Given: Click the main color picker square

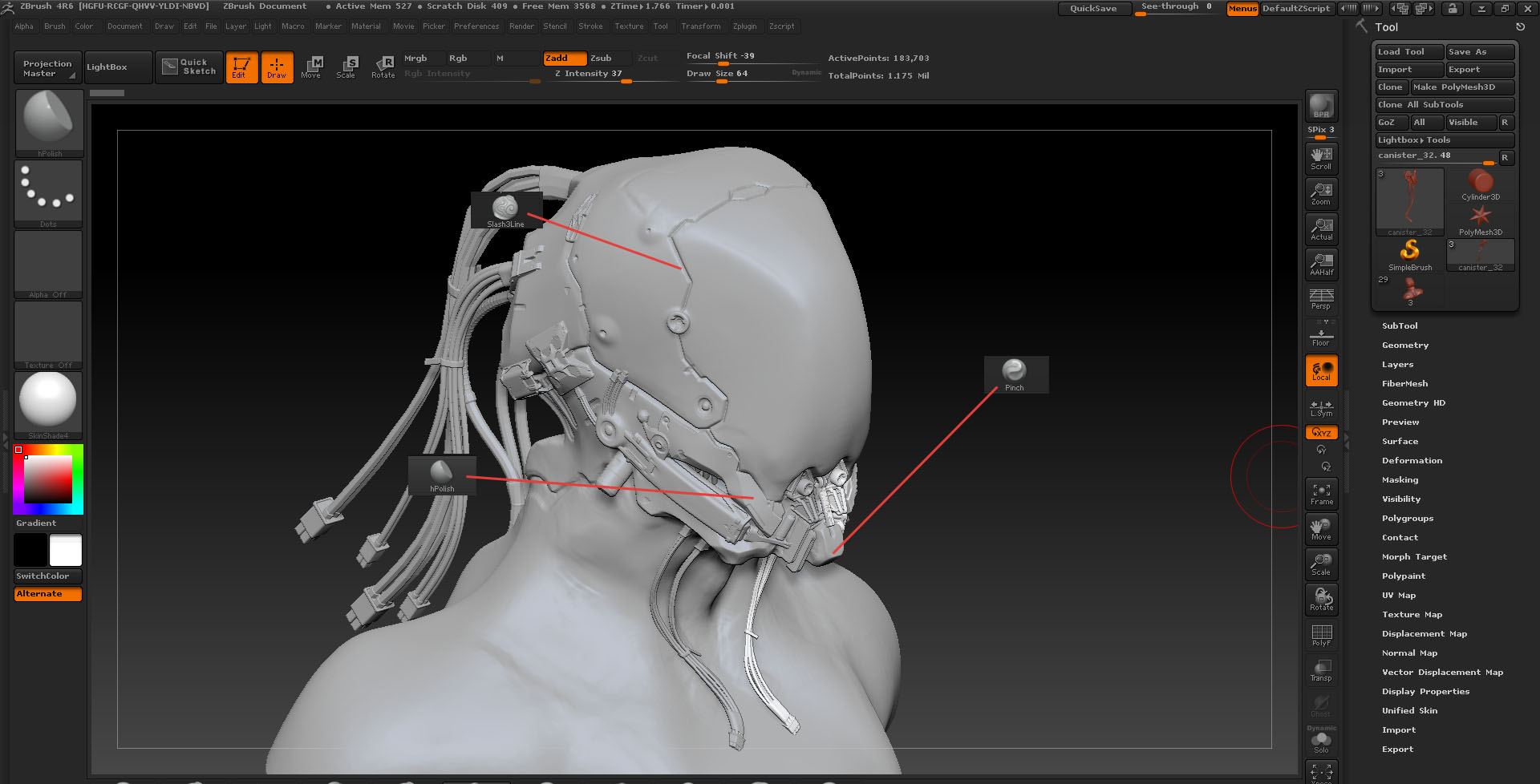Looking at the screenshot, I should pyautogui.click(x=48, y=479).
